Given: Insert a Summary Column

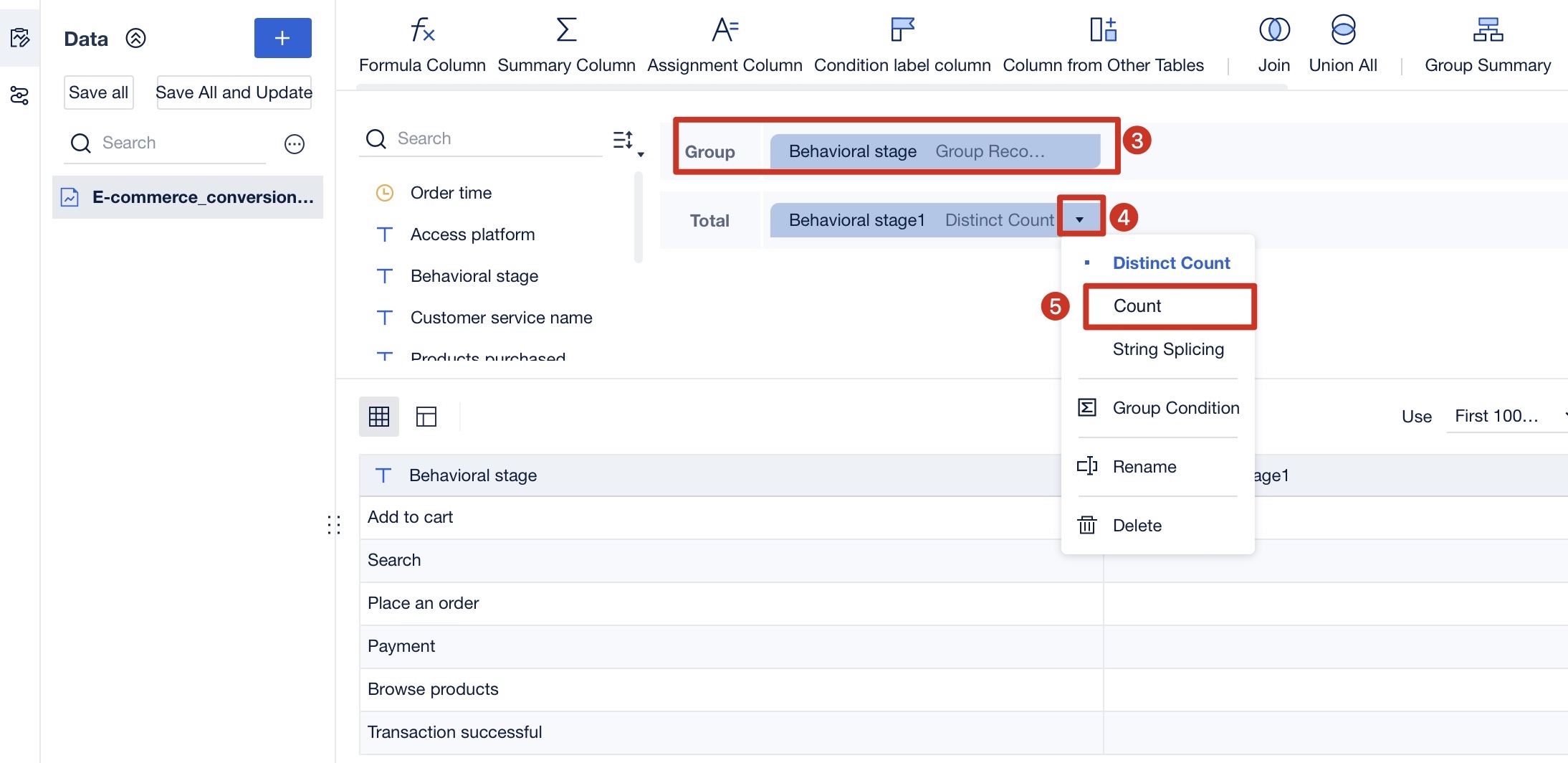Looking at the screenshot, I should pyautogui.click(x=566, y=43).
